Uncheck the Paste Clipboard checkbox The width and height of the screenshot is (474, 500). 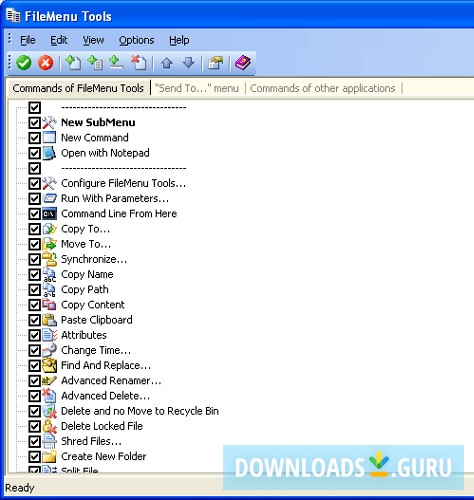tap(34, 320)
